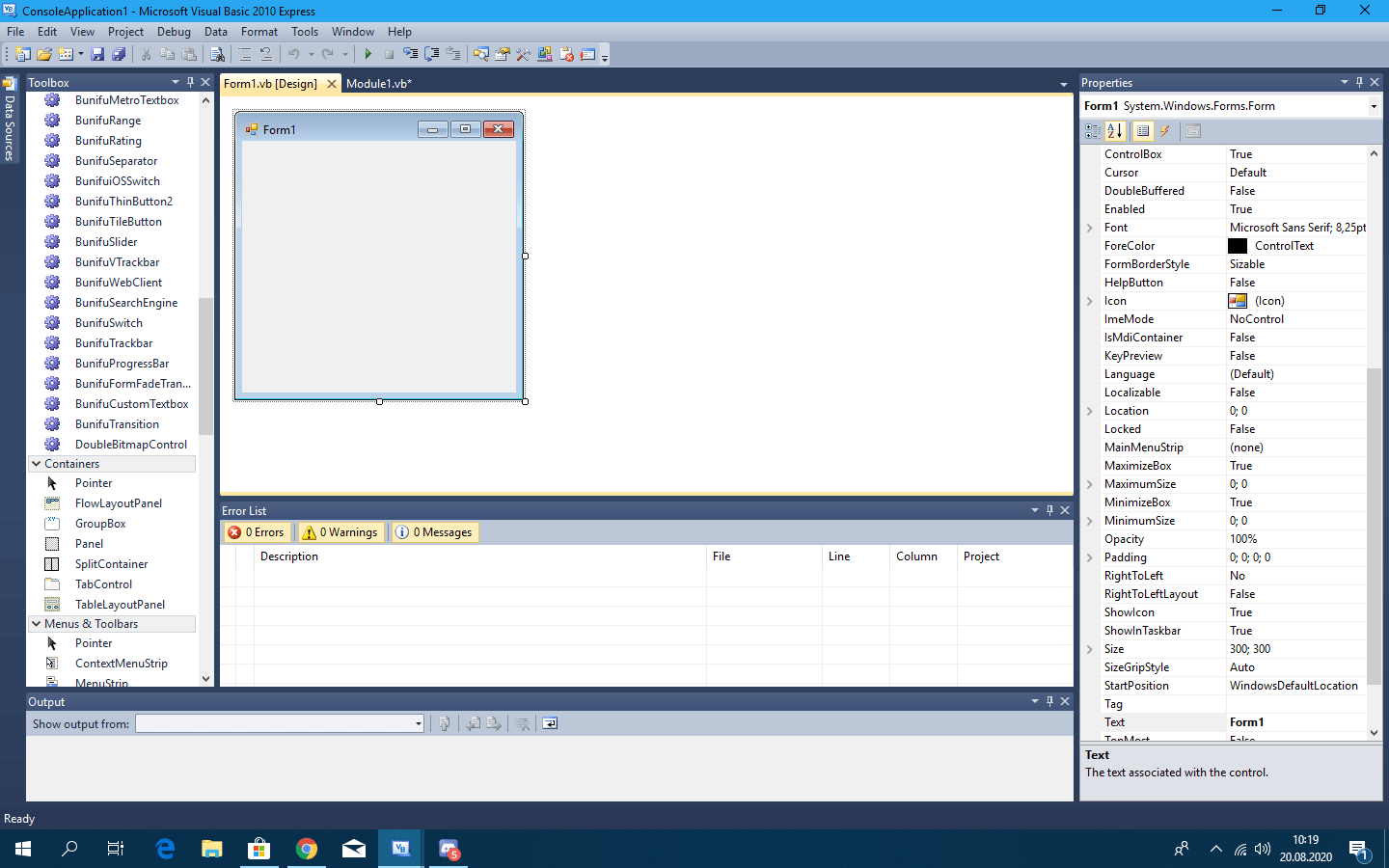The width and height of the screenshot is (1389, 868).
Task: Open the Format menu
Action: [x=259, y=32]
